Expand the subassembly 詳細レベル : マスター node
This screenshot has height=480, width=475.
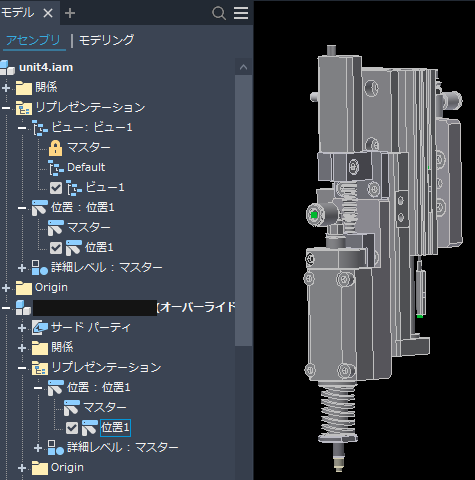coord(38,448)
